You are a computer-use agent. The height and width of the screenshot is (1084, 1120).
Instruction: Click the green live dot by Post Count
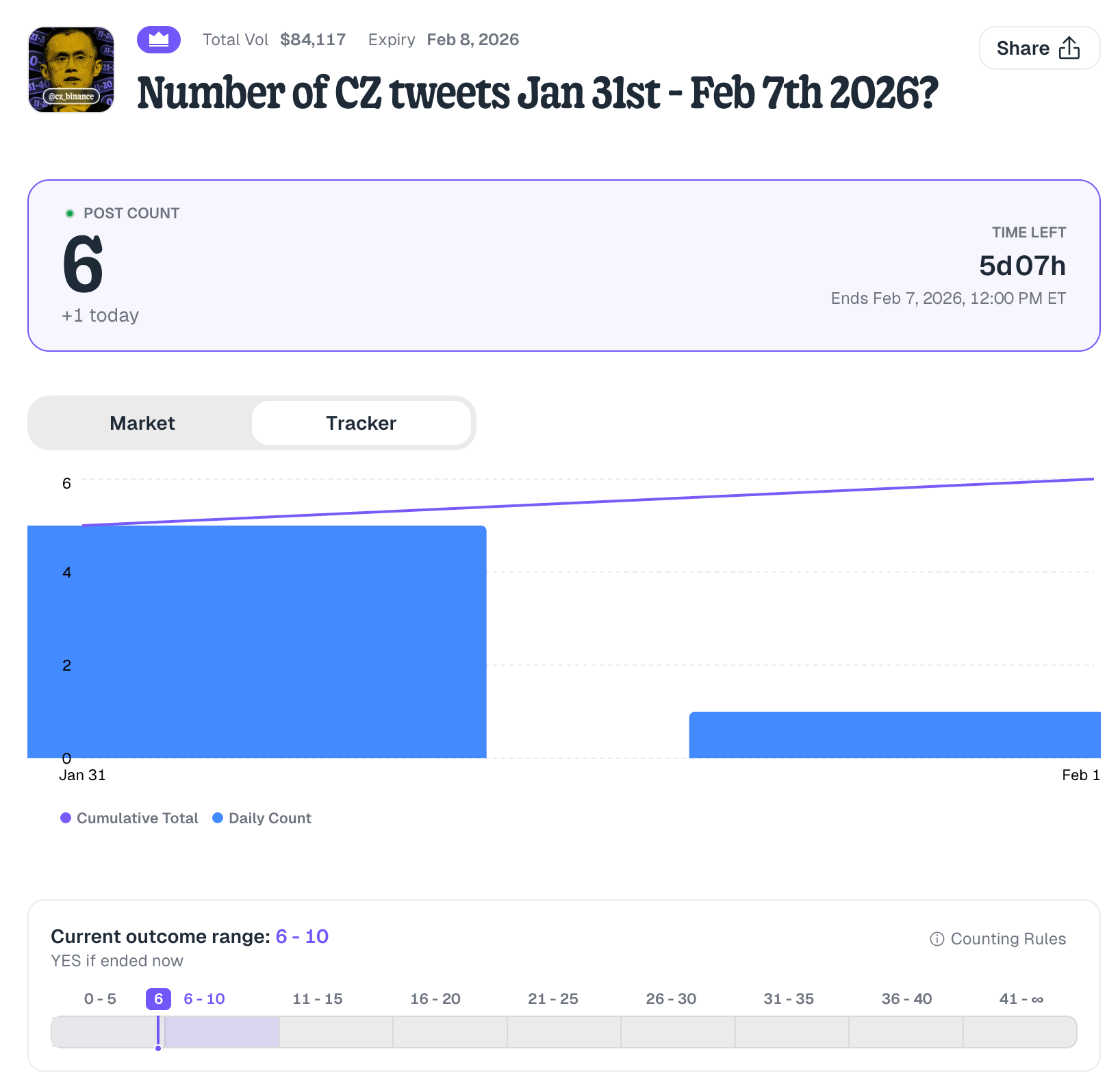[x=69, y=214]
